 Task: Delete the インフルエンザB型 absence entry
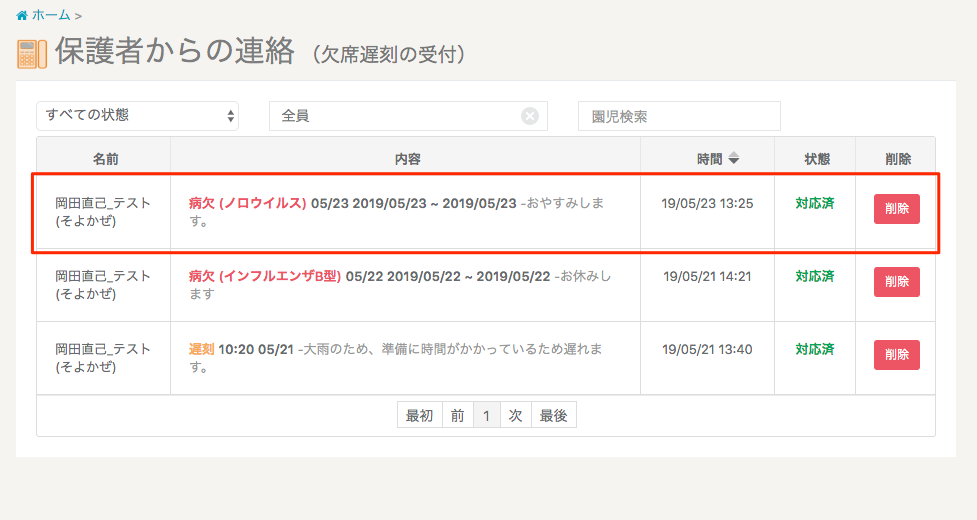click(896, 282)
